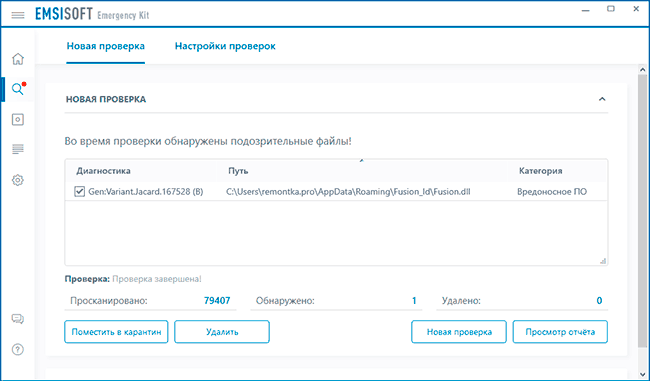Open the feedback chat icon

click(18, 319)
